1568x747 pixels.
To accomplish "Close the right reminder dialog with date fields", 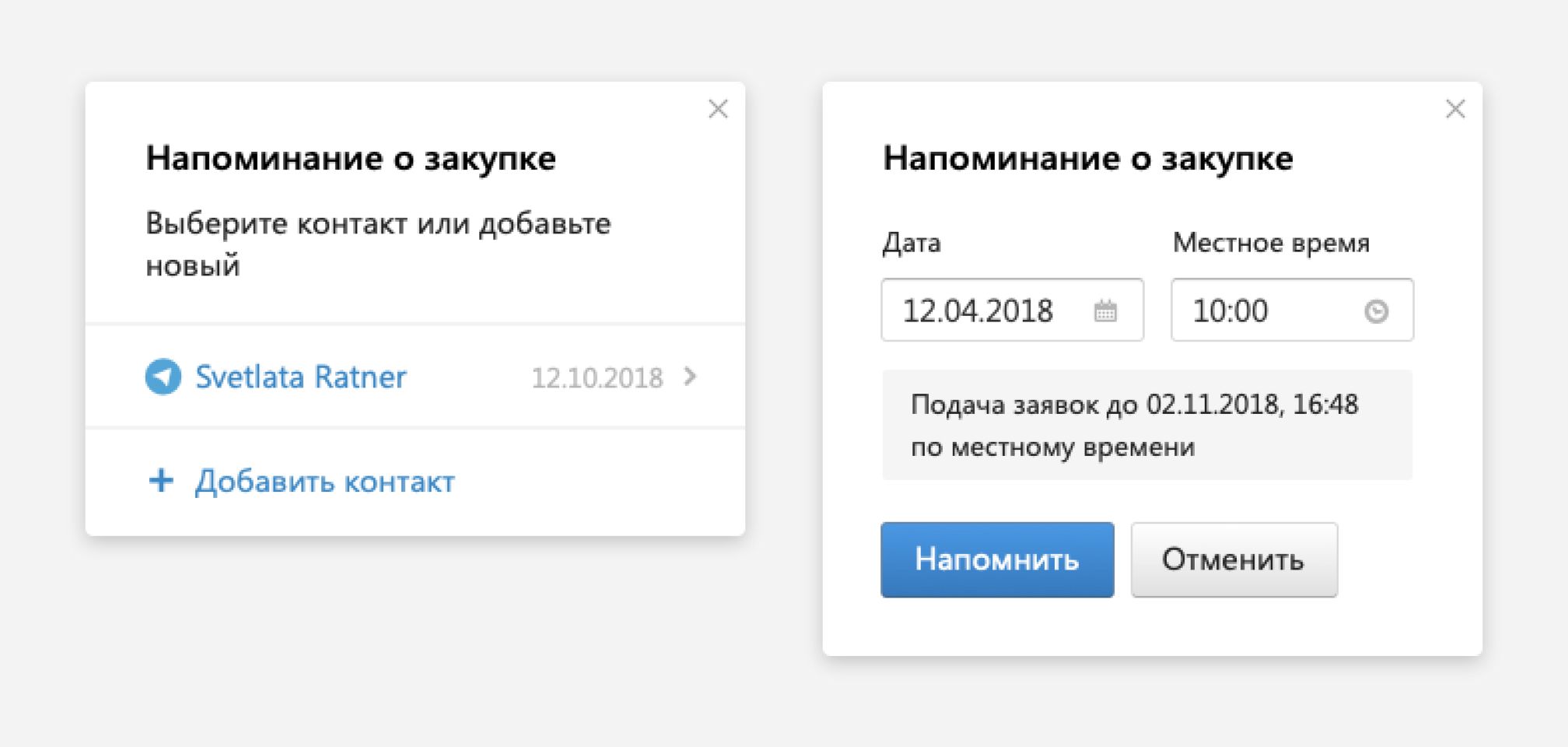I will (1455, 109).
